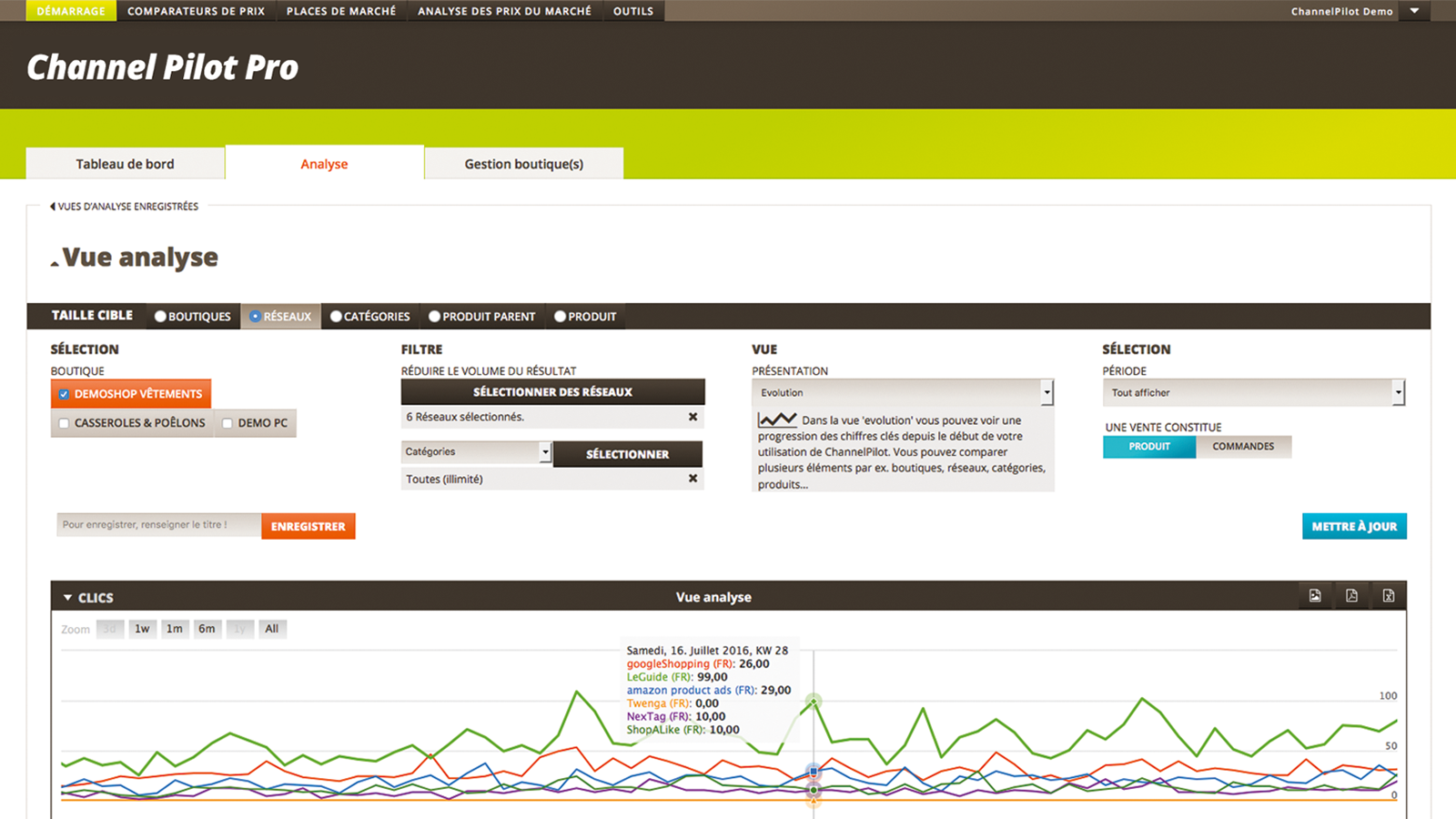The width and height of the screenshot is (1456, 819).
Task: Click the Mettre à jour button
Action: tap(1354, 526)
